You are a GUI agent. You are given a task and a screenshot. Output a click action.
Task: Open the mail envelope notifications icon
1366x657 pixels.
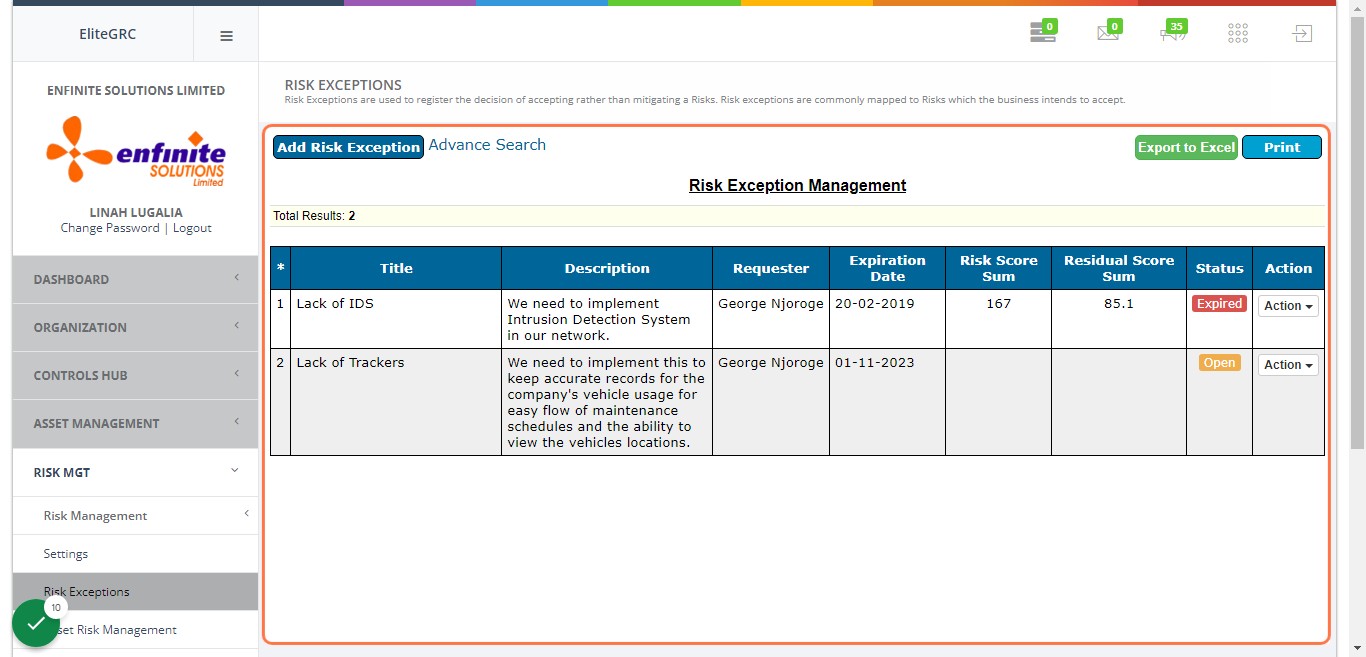point(1108,33)
